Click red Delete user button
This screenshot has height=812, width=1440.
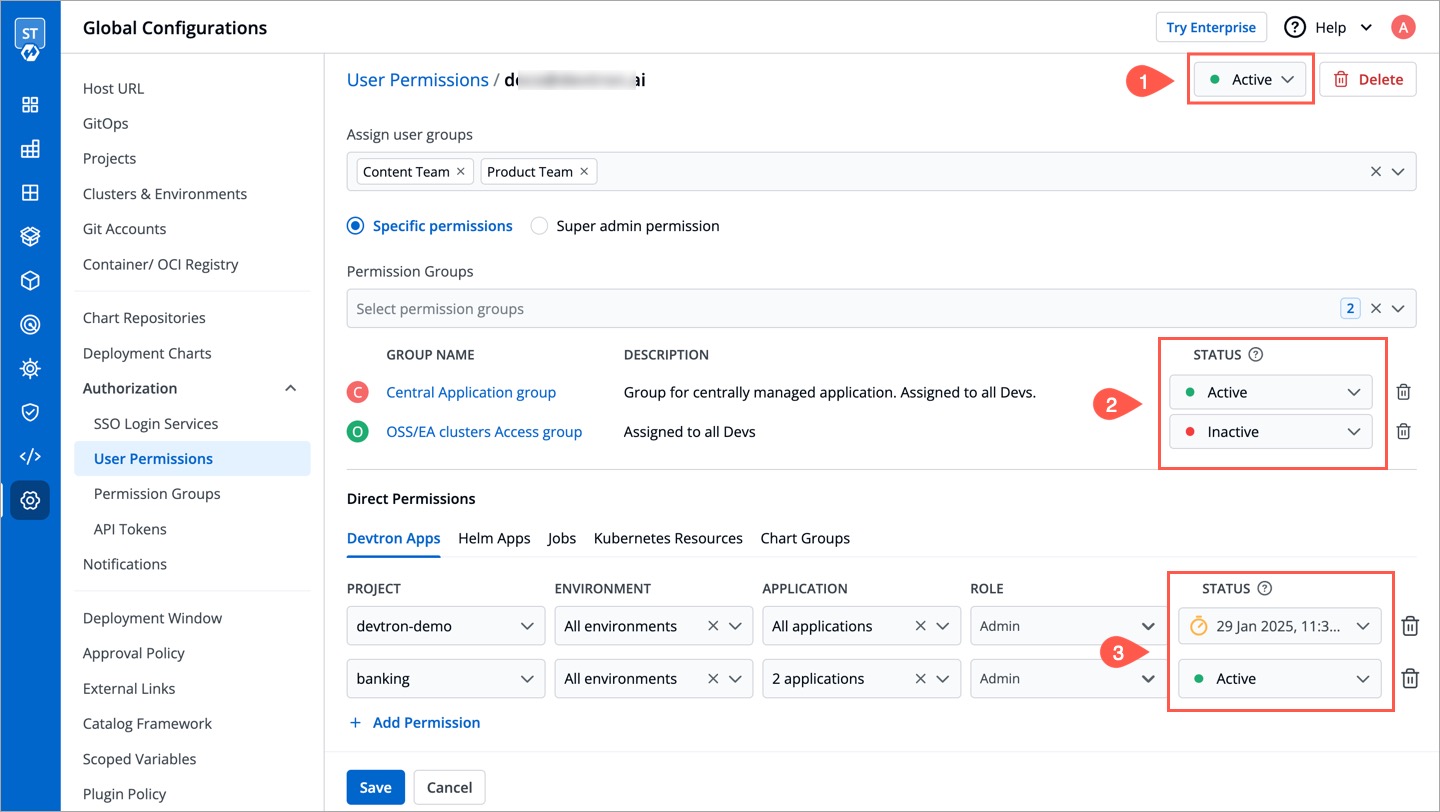pos(1368,80)
